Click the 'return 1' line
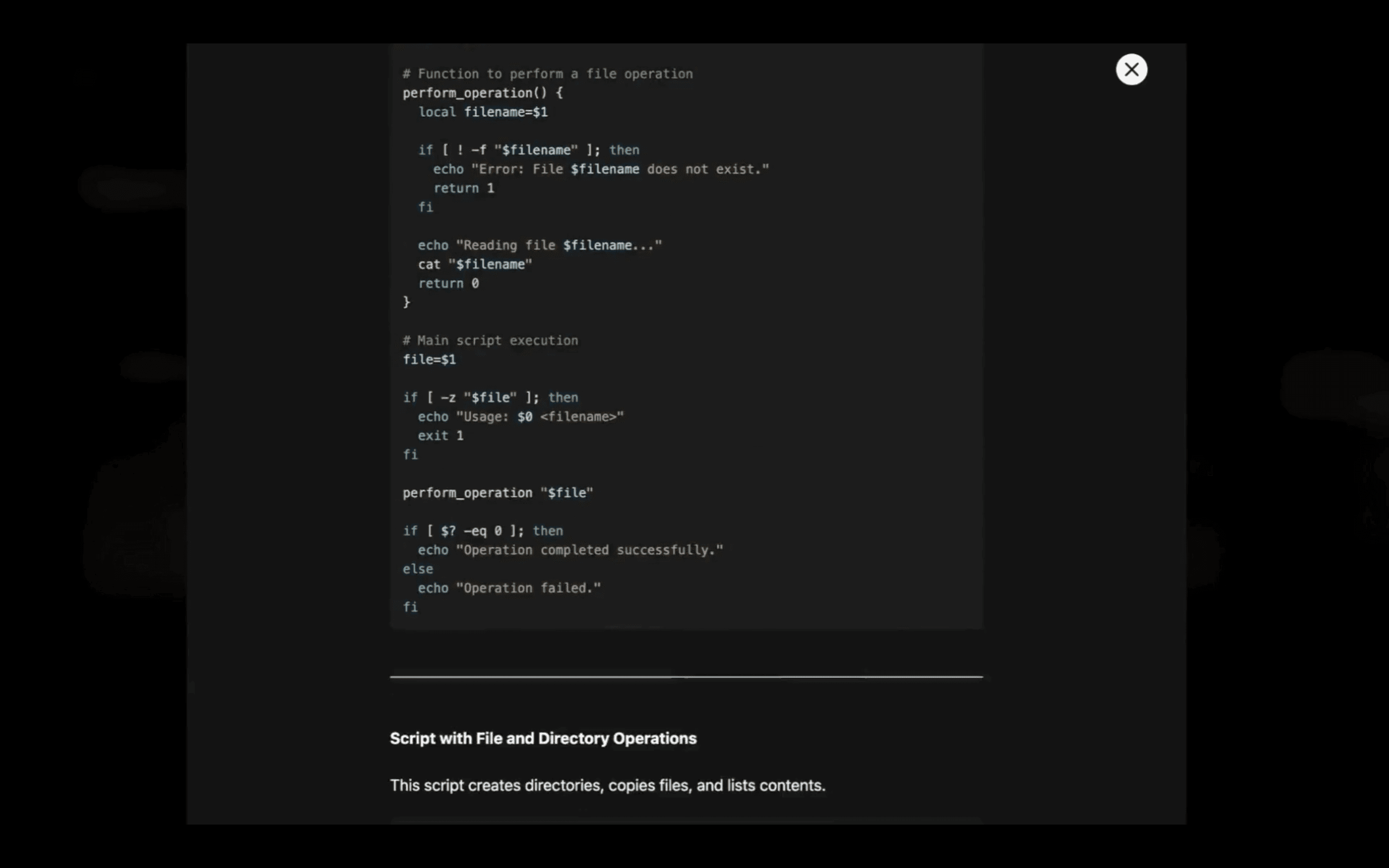The width and height of the screenshot is (1389, 868). click(x=463, y=188)
